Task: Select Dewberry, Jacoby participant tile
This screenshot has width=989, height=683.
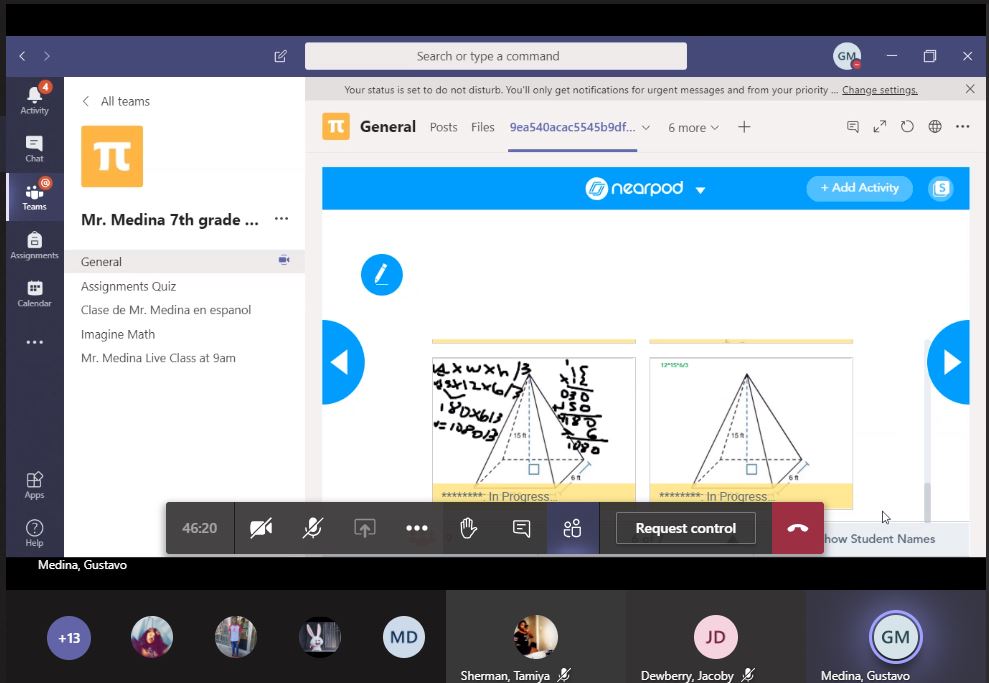Action: tap(715, 637)
